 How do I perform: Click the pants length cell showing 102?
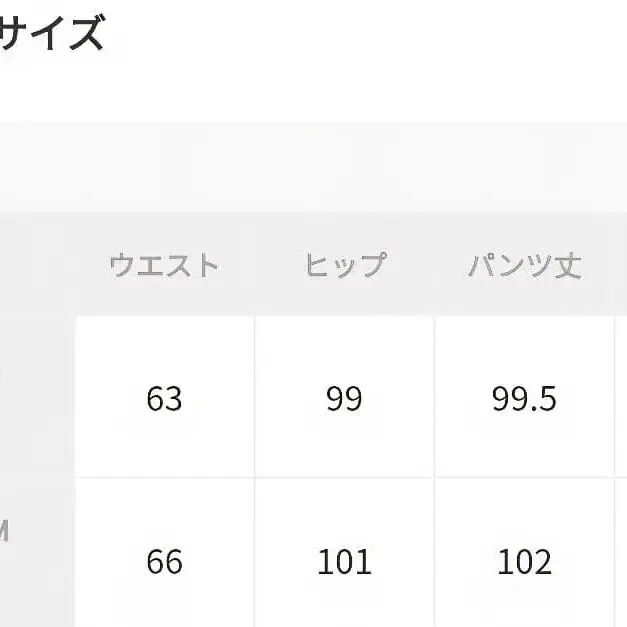[524, 562]
